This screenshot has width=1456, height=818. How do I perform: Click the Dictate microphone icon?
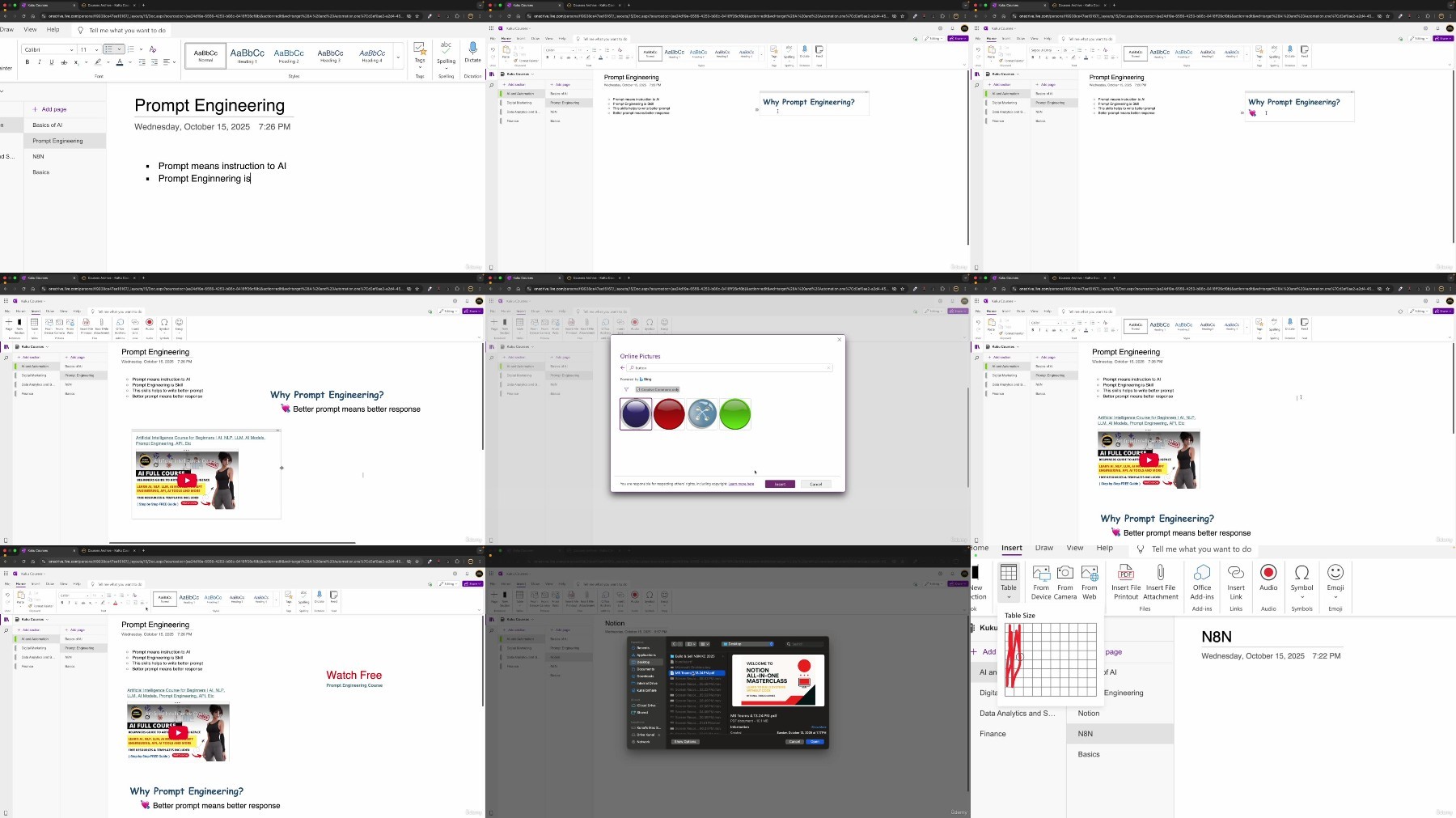click(x=473, y=49)
